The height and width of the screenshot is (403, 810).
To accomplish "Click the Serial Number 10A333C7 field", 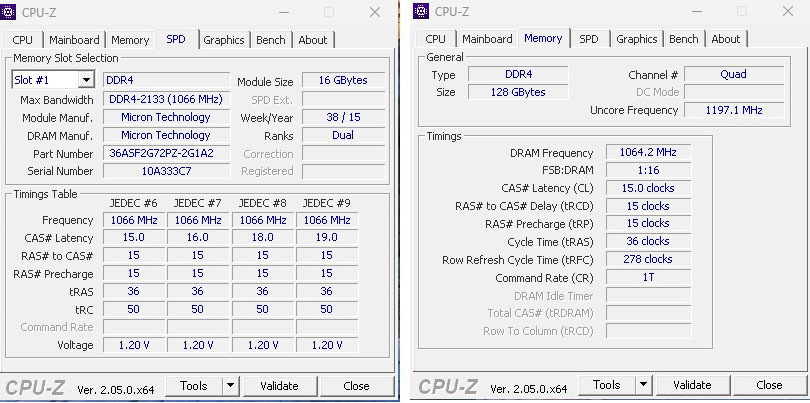I will (x=166, y=171).
